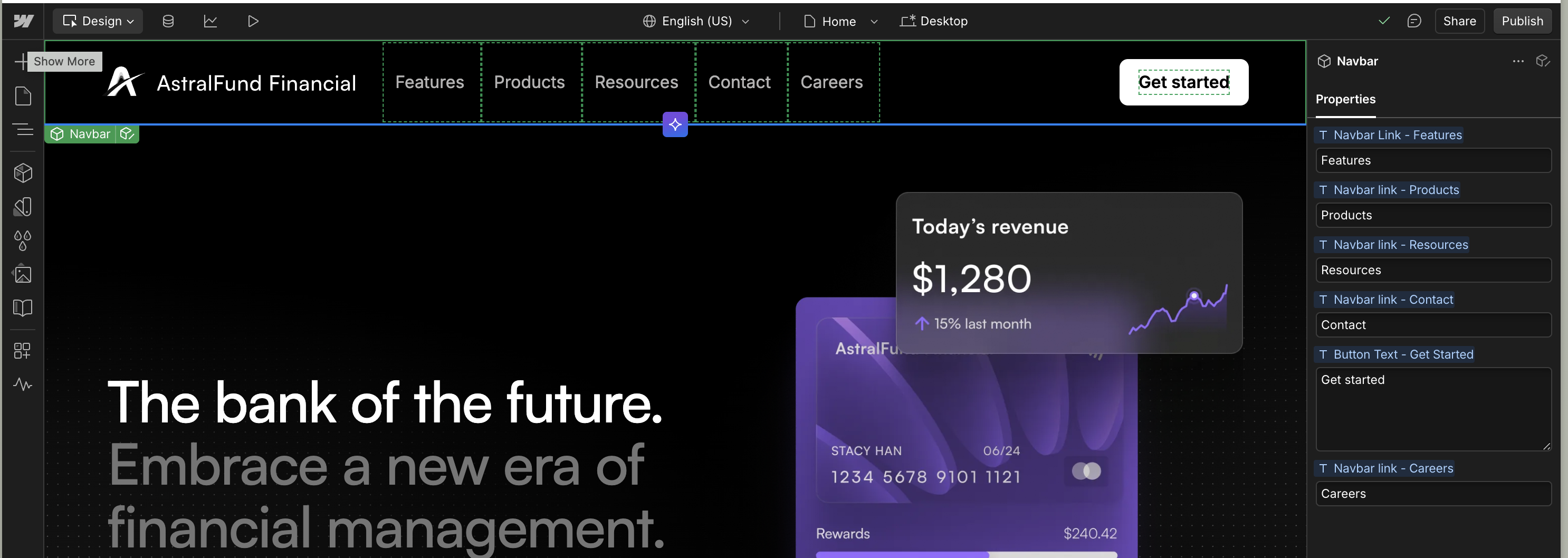Open the Navbar settings ellipsis menu
Image resolution: width=1568 pixels, height=558 pixels.
coord(1518,61)
